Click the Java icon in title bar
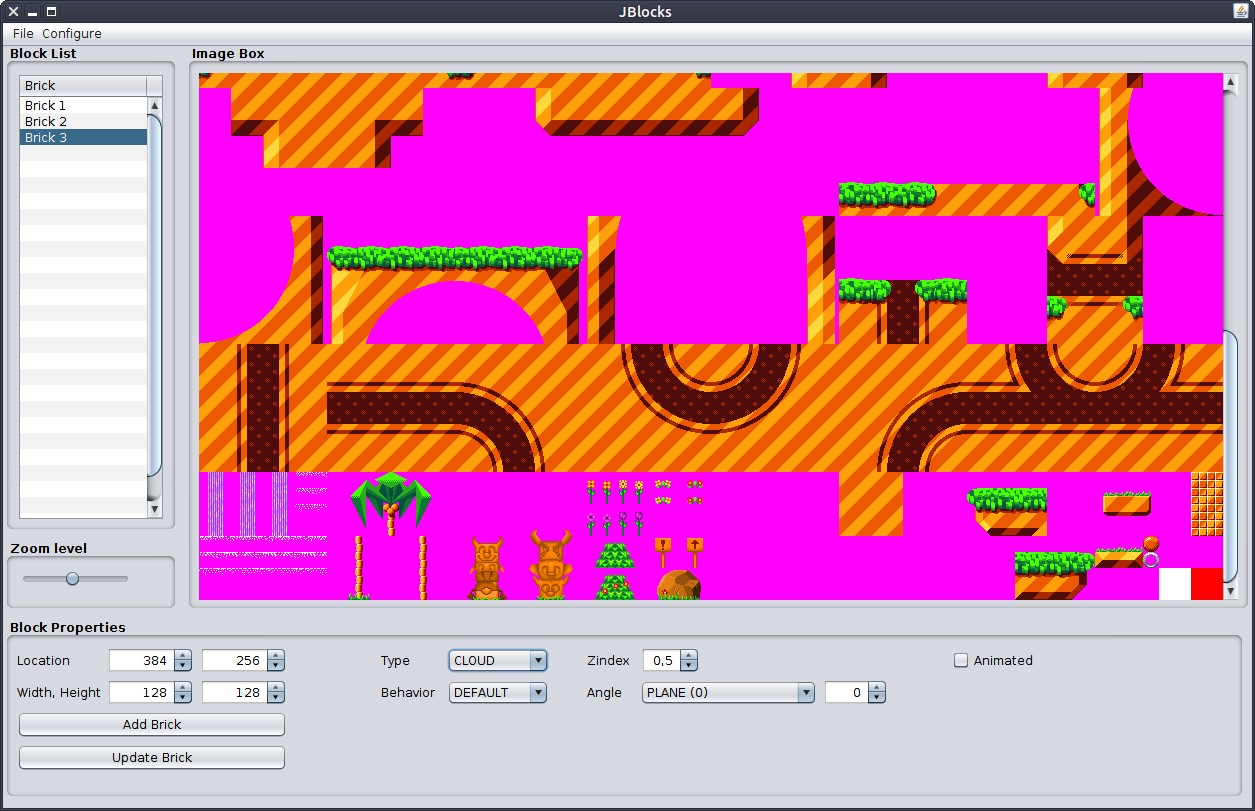 click(1240, 11)
